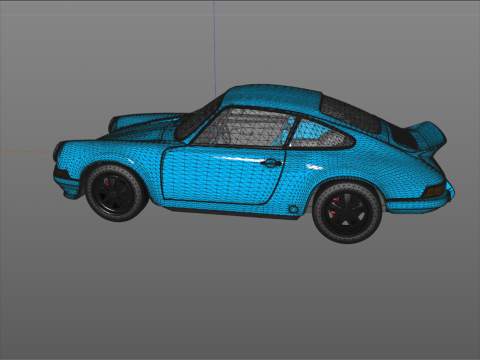The height and width of the screenshot is (360, 480).
Task: Select the car's front wheel
Action: point(115,193)
